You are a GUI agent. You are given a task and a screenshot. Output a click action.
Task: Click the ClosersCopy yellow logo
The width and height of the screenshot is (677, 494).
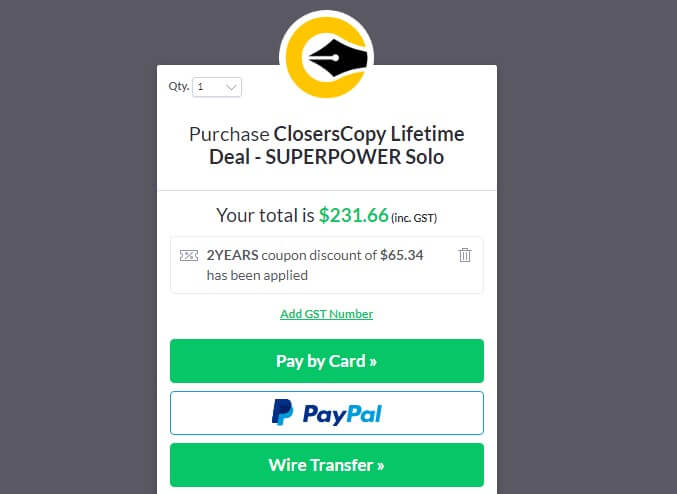click(x=326, y=57)
